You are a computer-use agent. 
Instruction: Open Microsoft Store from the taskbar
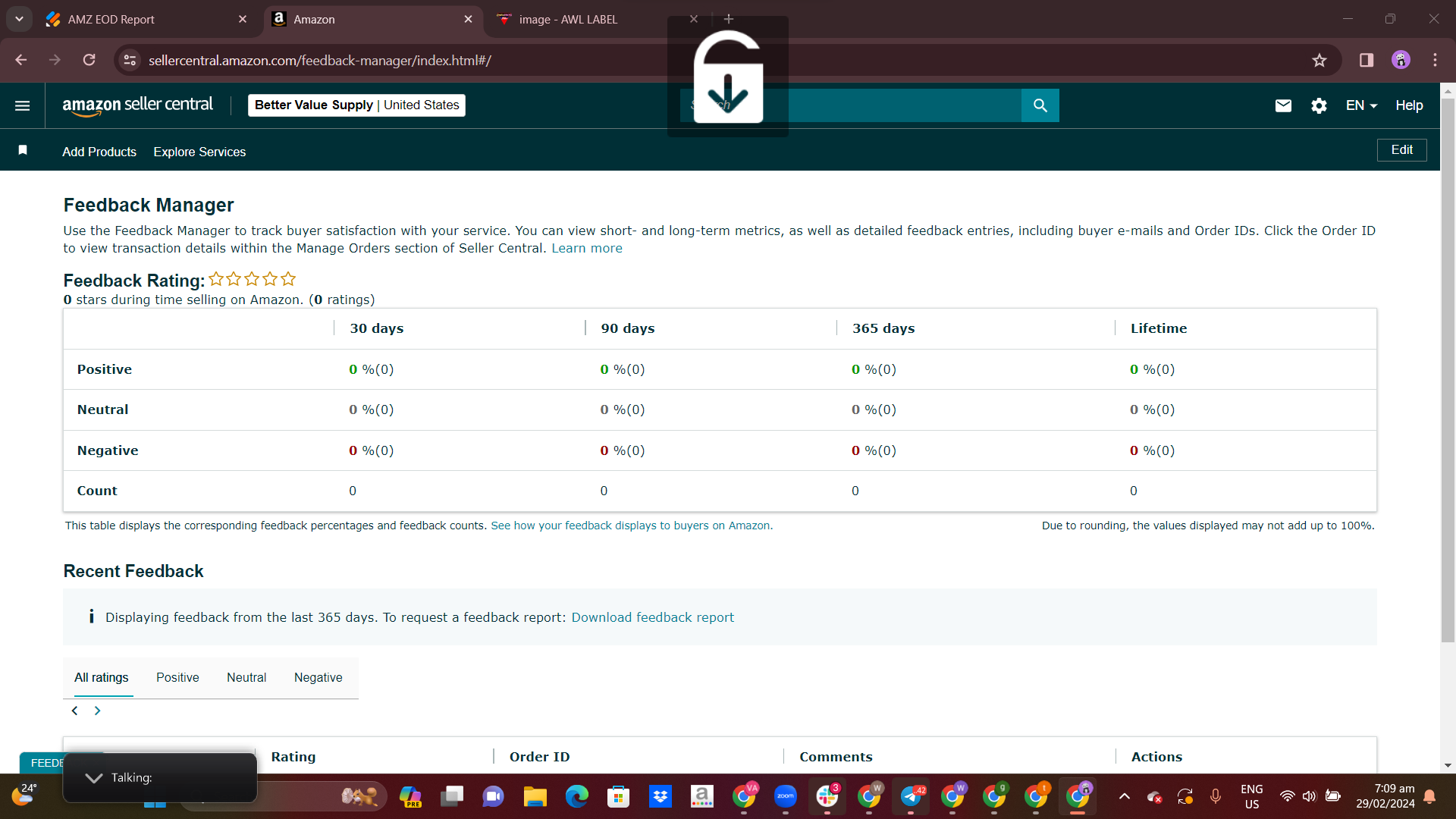coord(619,796)
